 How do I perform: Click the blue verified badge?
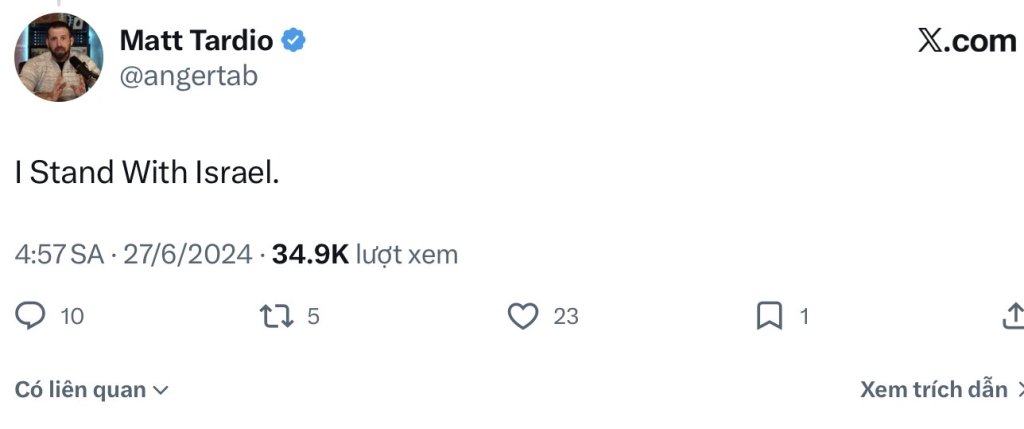(293, 41)
